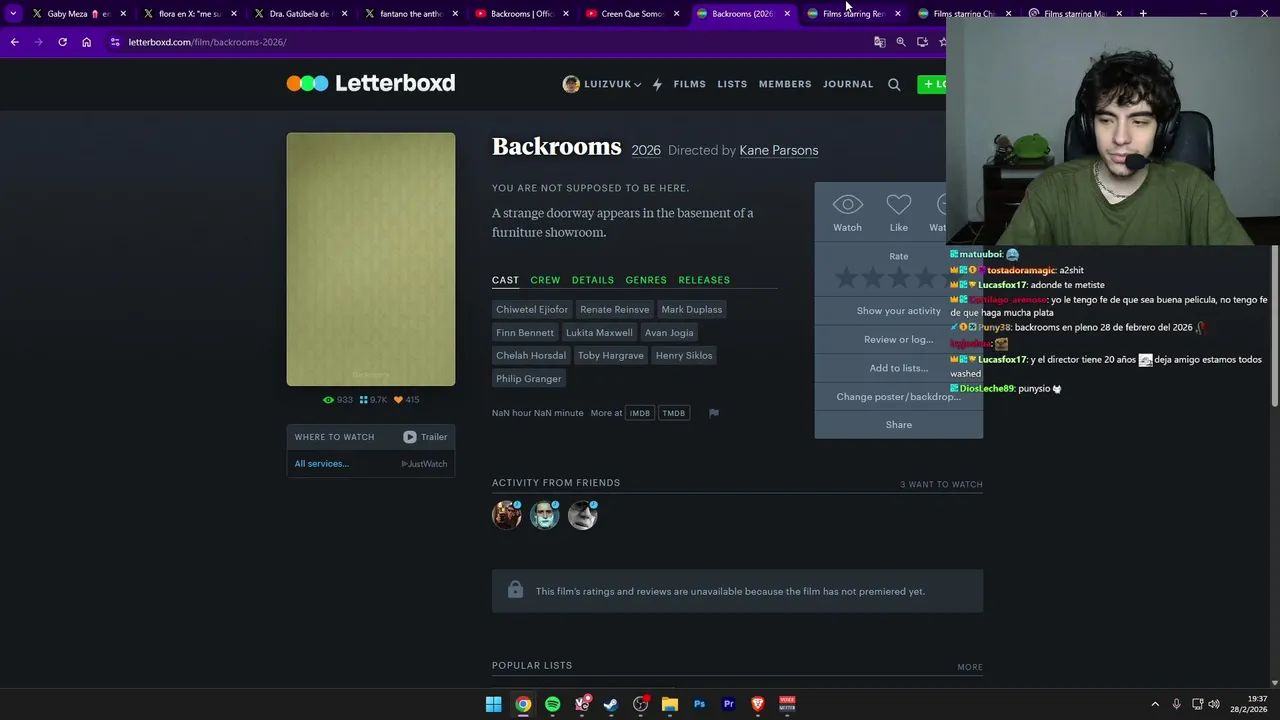Image resolution: width=1280 pixels, height=720 pixels.
Task: Open first friend avatar in activity
Action: click(x=507, y=515)
